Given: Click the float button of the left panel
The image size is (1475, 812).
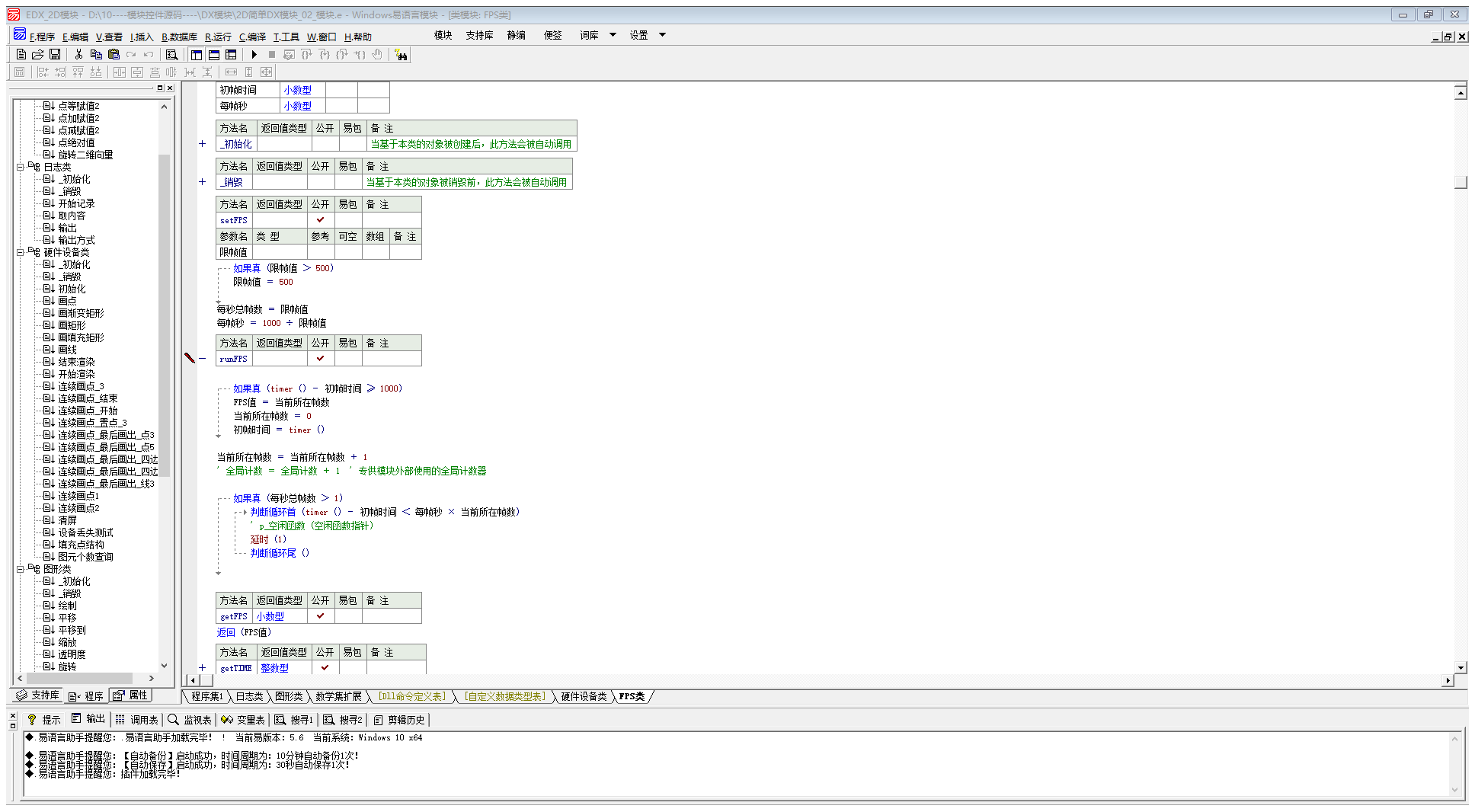Looking at the screenshot, I should tap(160, 88).
